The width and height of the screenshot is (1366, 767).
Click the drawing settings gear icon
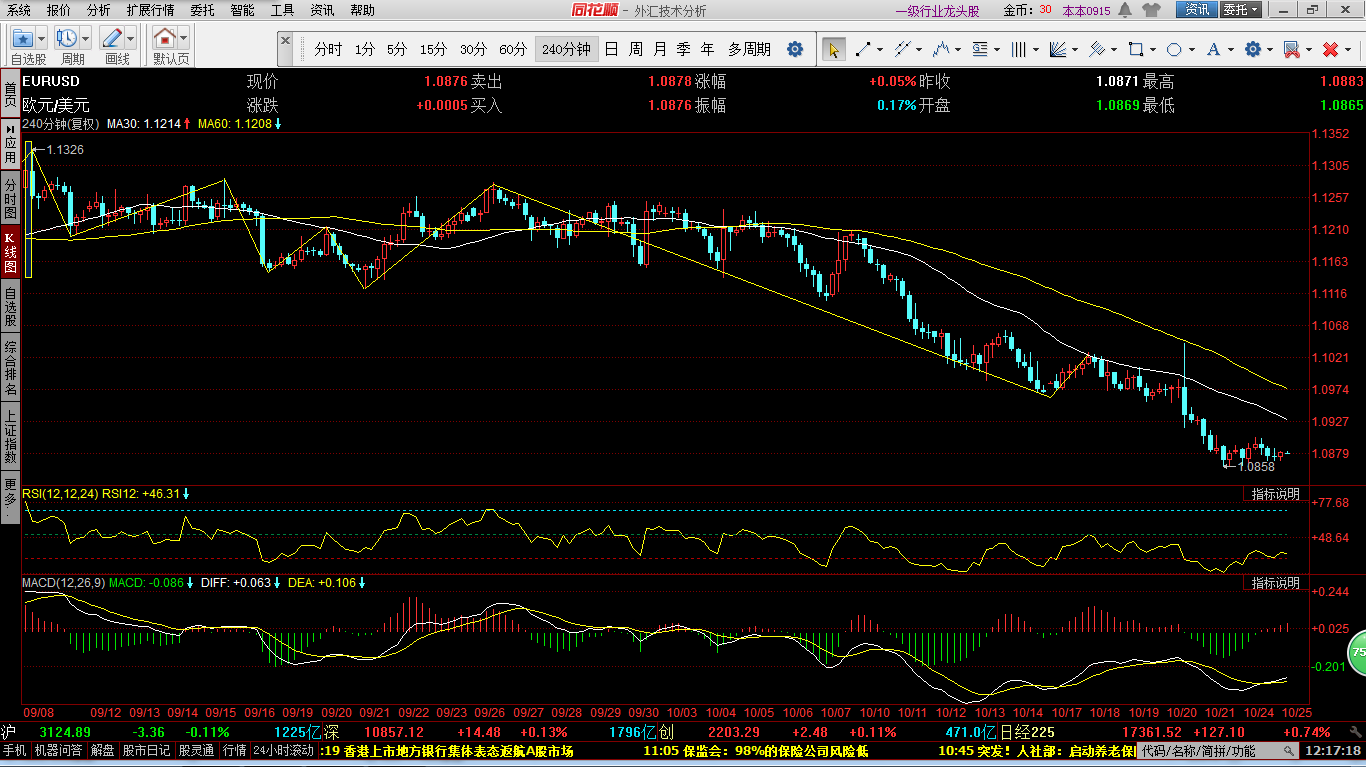(1253, 49)
